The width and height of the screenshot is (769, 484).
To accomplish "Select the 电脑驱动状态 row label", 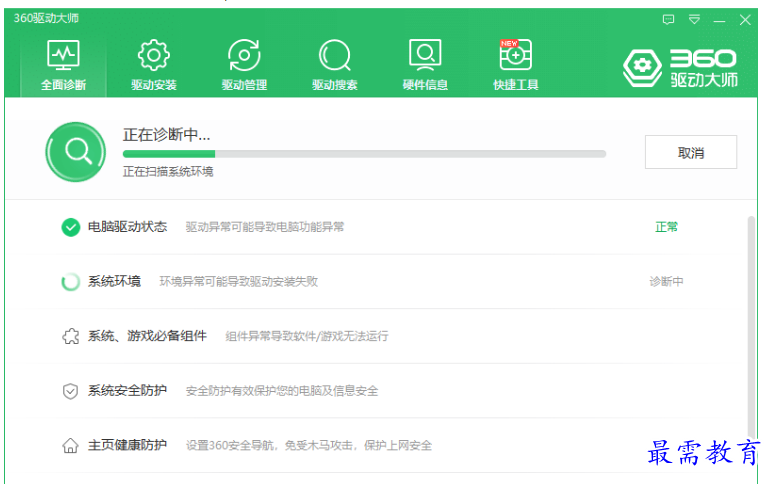I will pyautogui.click(x=128, y=227).
